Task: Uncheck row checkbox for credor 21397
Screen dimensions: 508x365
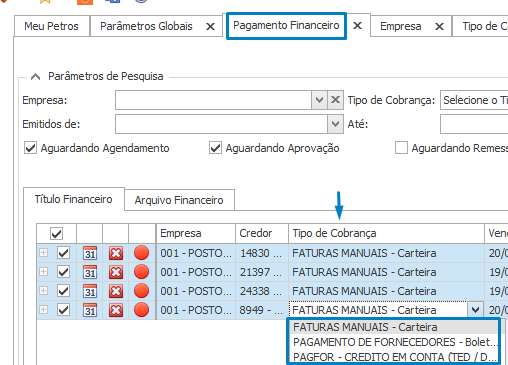Action: pos(63,272)
